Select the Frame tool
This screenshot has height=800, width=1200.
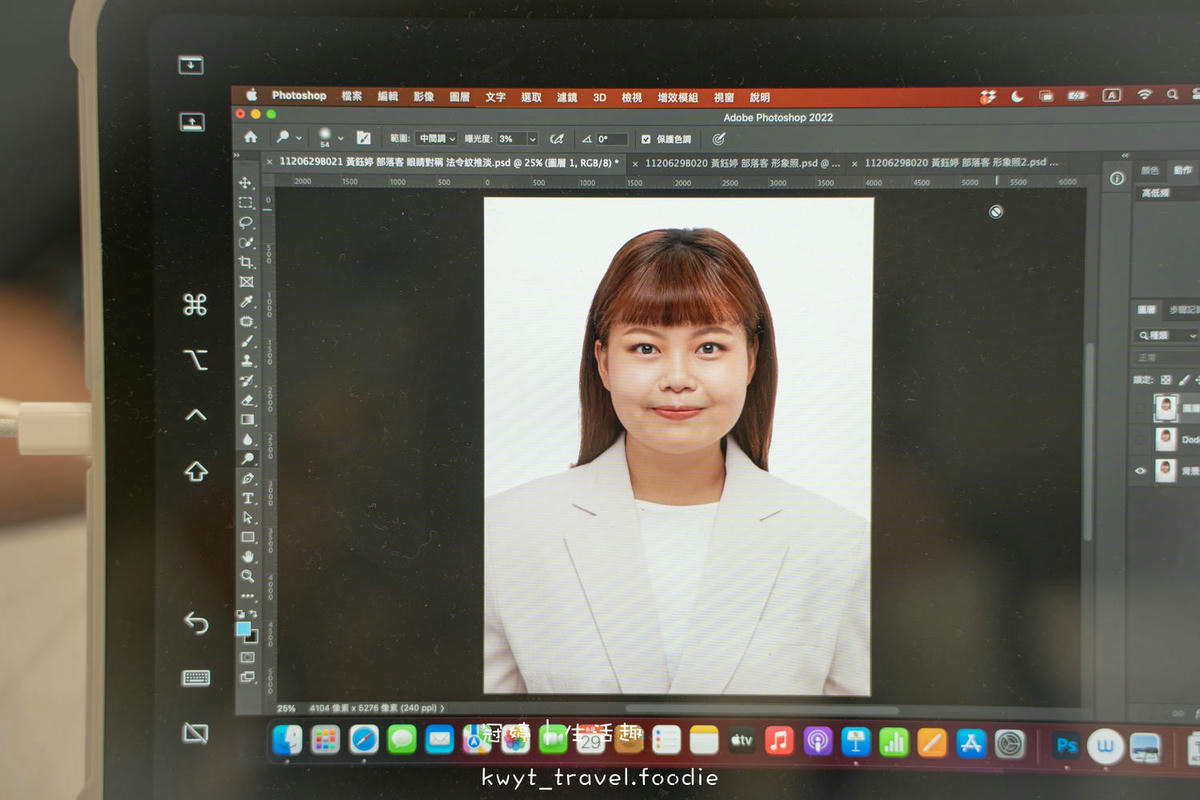246,282
